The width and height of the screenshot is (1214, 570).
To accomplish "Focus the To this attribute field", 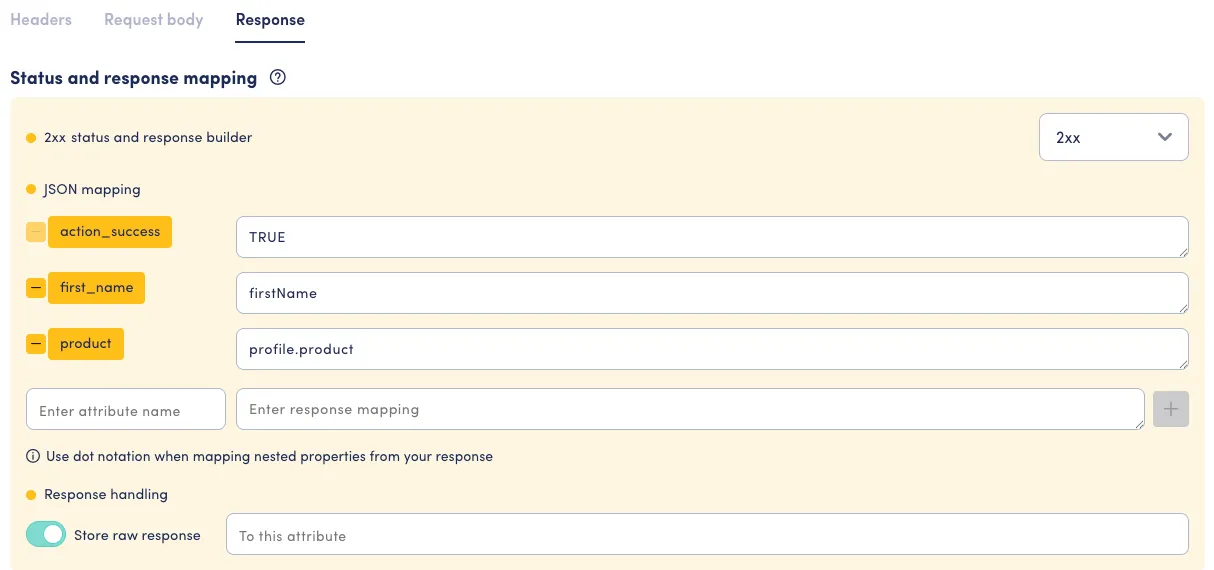I will [707, 534].
